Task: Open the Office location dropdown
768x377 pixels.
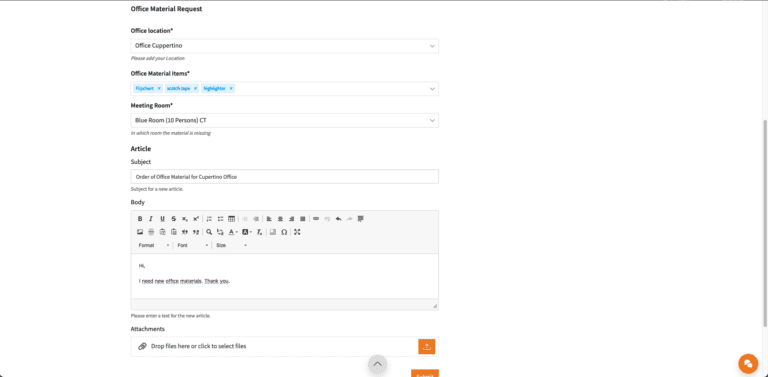Action: pos(285,46)
